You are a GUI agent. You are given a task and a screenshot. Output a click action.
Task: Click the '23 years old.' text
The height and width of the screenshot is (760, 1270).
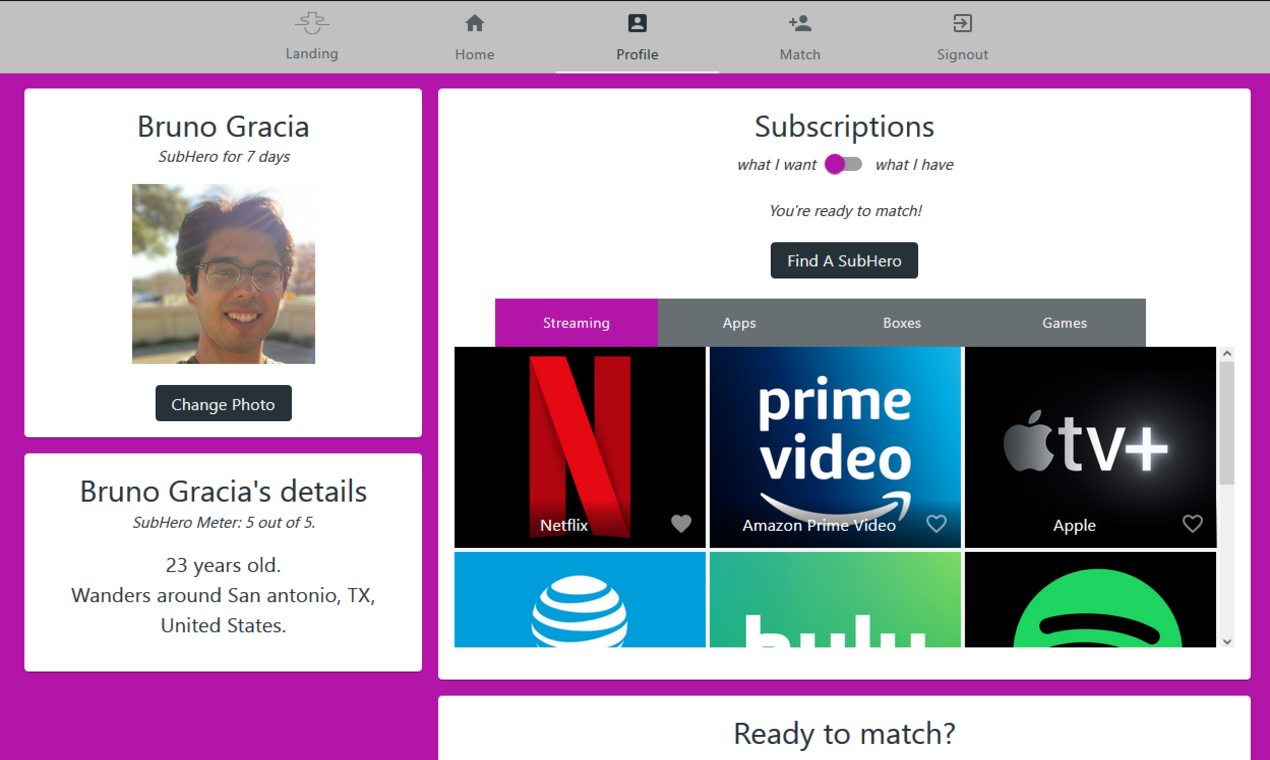pos(223,565)
